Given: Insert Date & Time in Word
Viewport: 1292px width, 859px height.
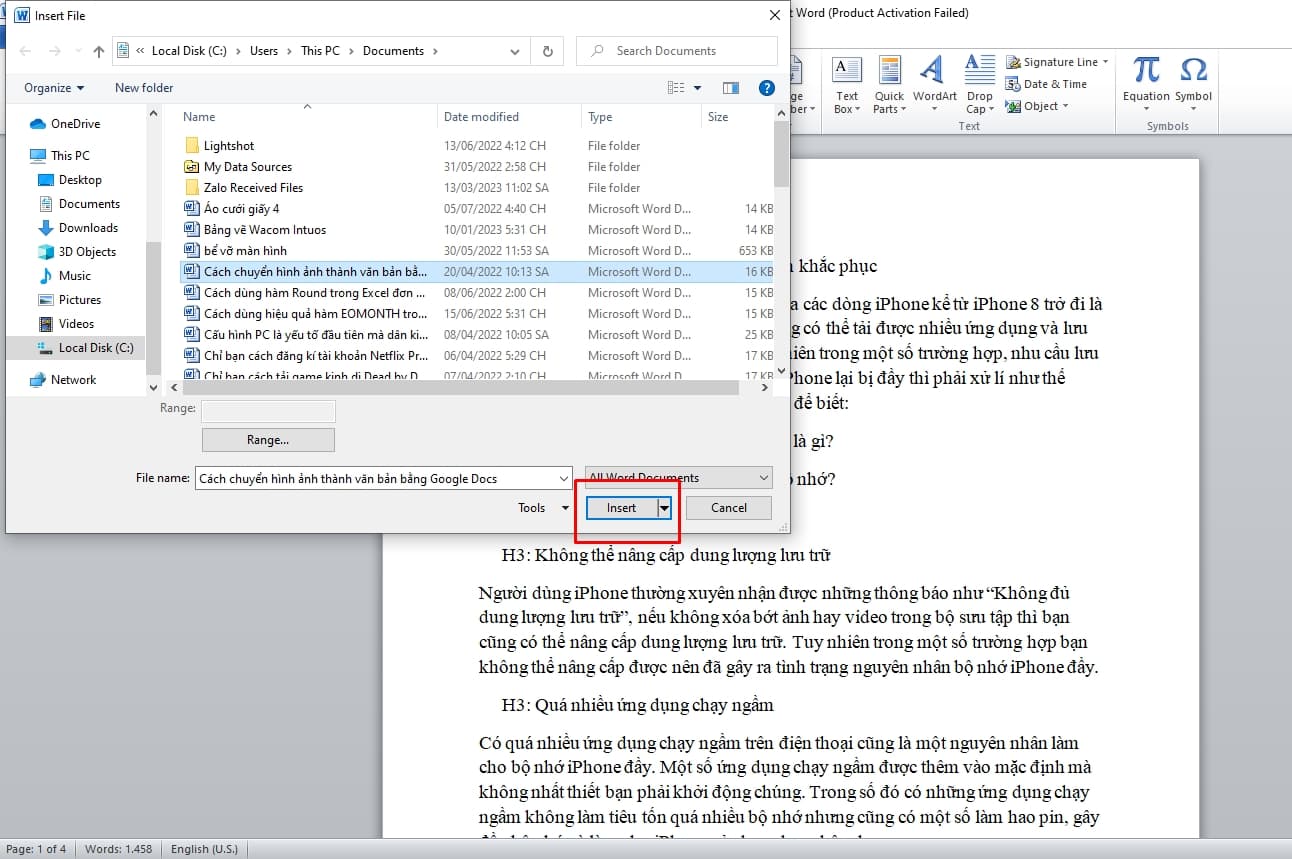Looking at the screenshot, I should [1046, 84].
